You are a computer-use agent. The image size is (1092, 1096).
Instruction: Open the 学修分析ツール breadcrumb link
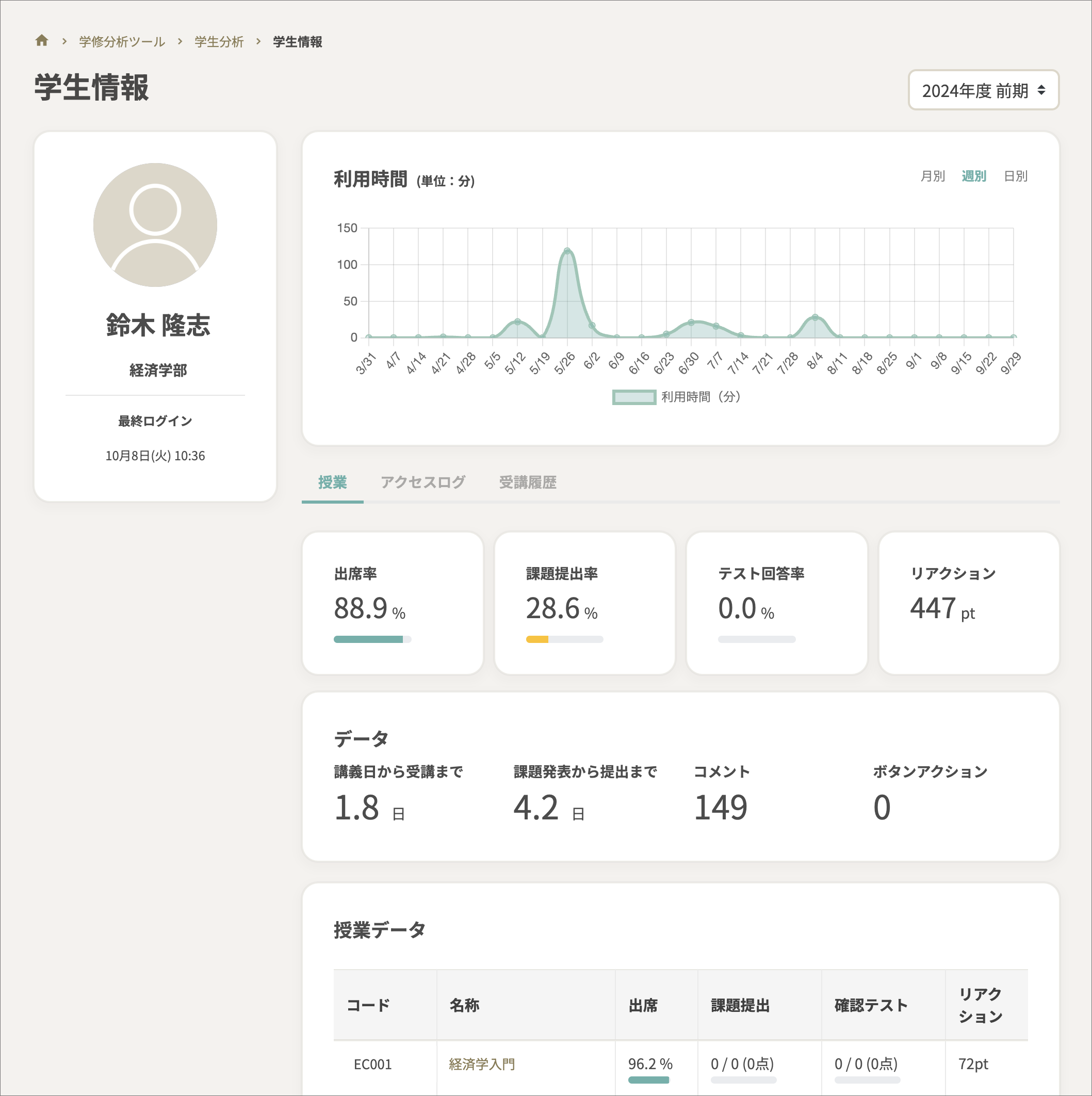pos(120,41)
